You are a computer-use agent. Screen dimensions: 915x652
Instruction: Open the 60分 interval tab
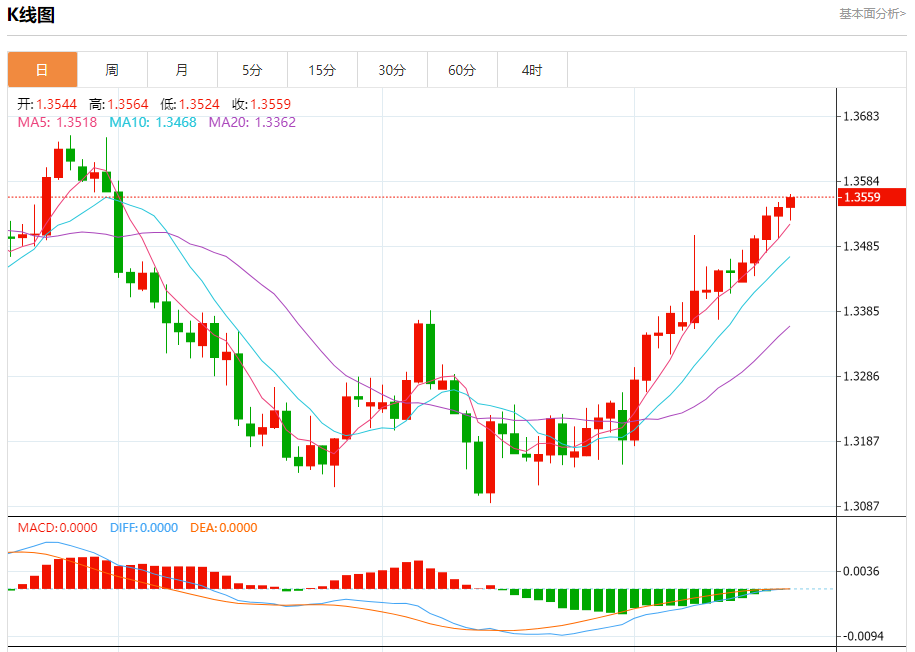pyautogui.click(x=462, y=69)
